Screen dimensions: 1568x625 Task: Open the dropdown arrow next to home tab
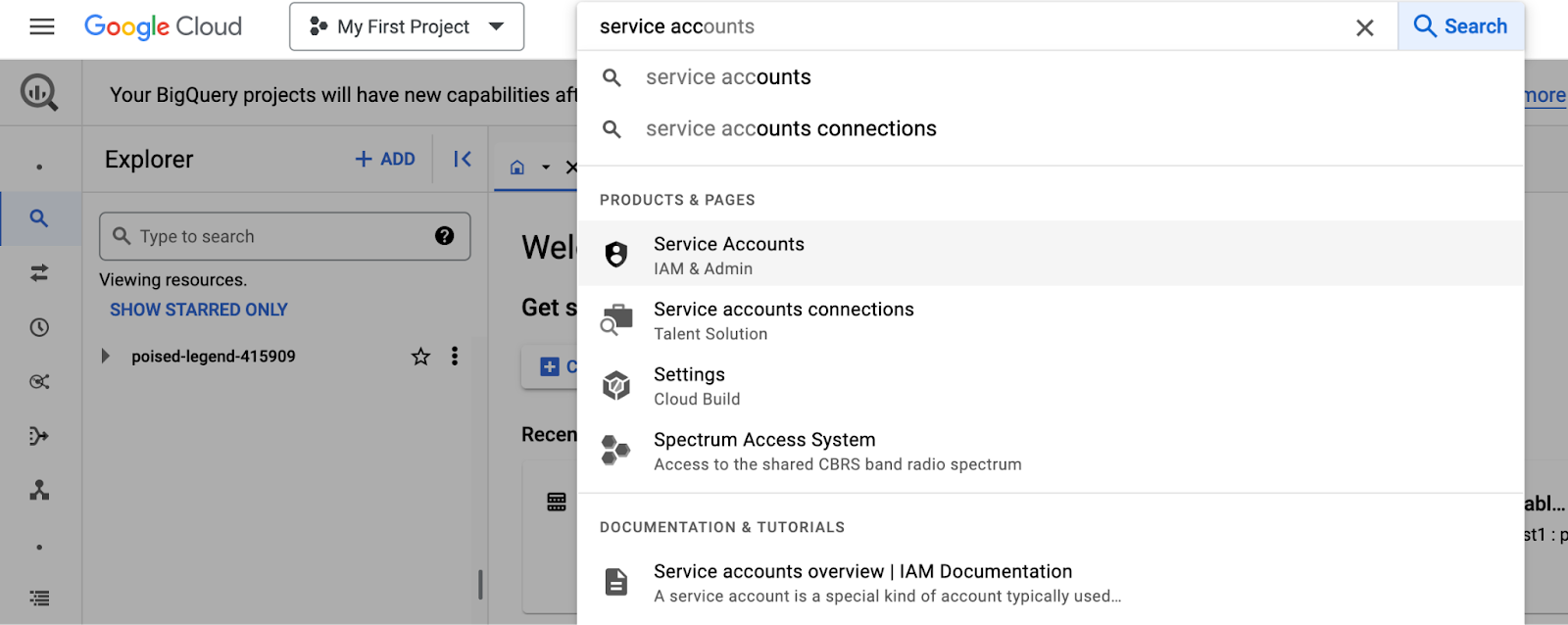546,168
